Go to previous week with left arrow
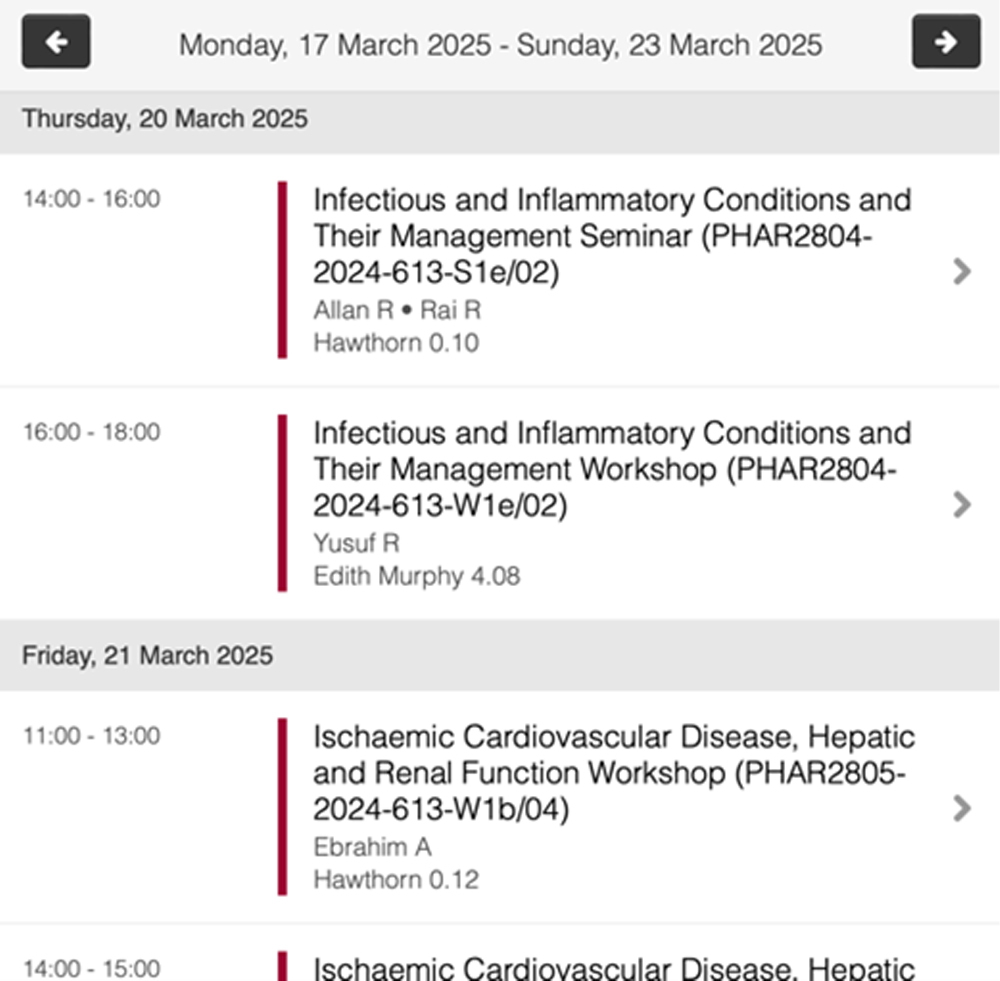Image resolution: width=1000 pixels, height=981 pixels. (x=56, y=41)
